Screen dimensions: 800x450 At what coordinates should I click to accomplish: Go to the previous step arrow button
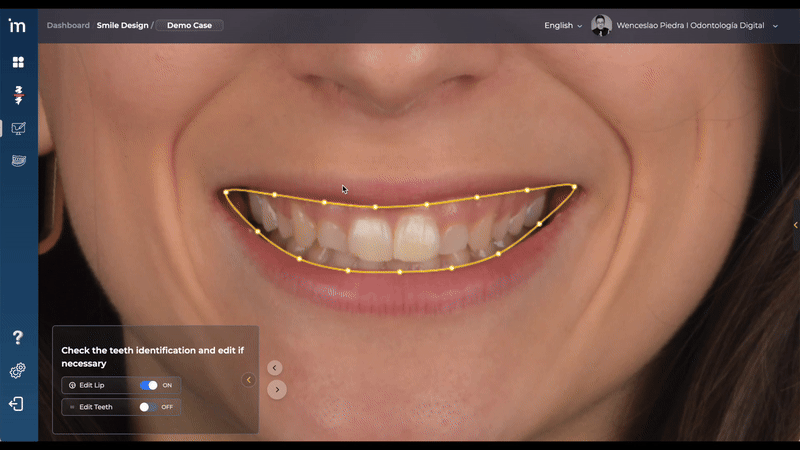pos(276,368)
